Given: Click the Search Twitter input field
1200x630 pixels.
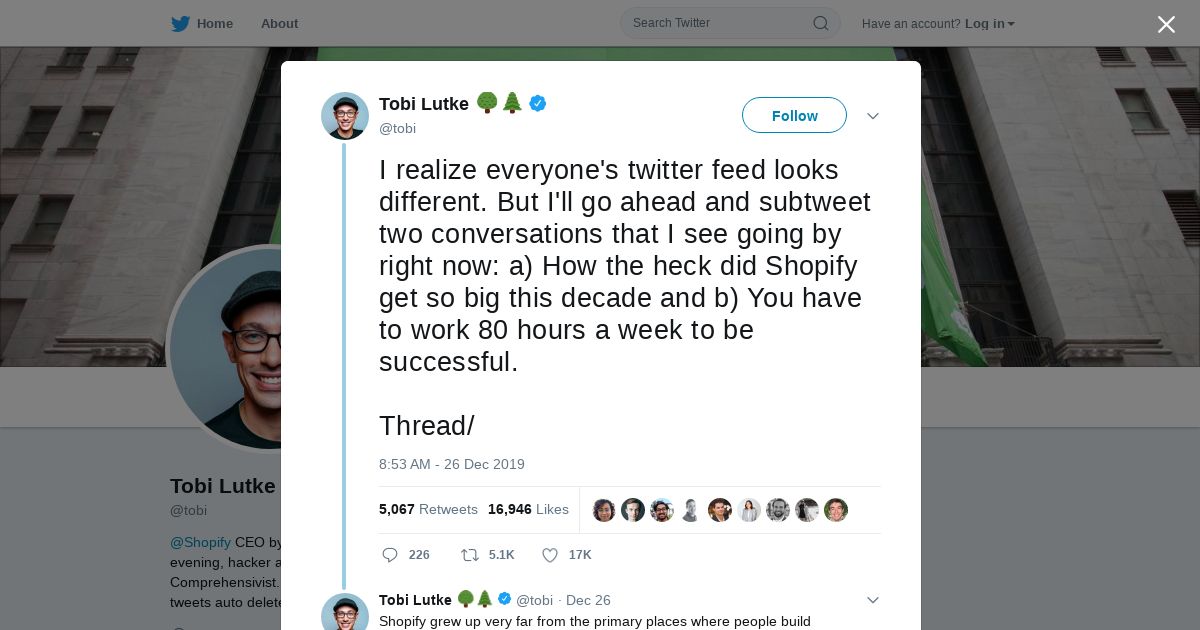Looking at the screenshot, I should tap(715, 23).
